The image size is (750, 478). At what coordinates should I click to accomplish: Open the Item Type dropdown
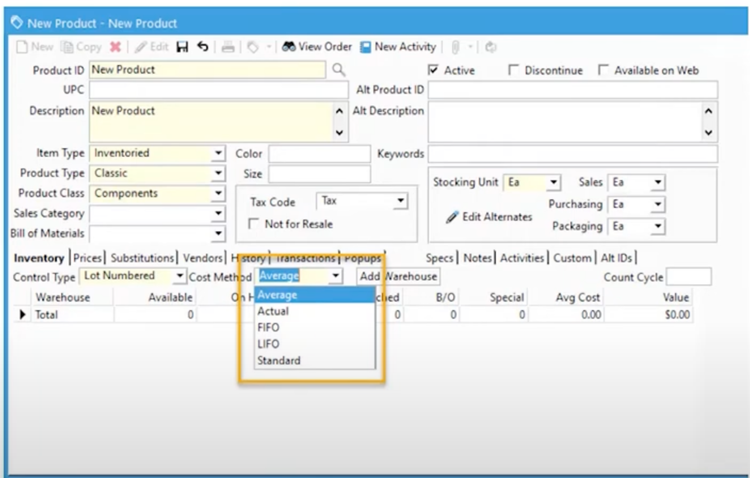(218, 154)
